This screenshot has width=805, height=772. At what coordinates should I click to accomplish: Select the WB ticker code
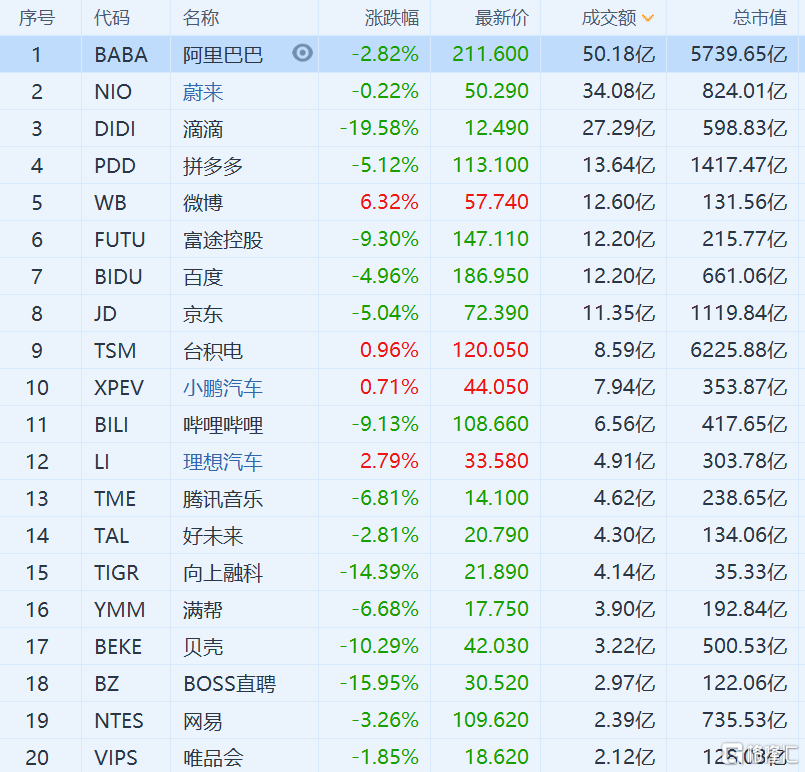110,203
